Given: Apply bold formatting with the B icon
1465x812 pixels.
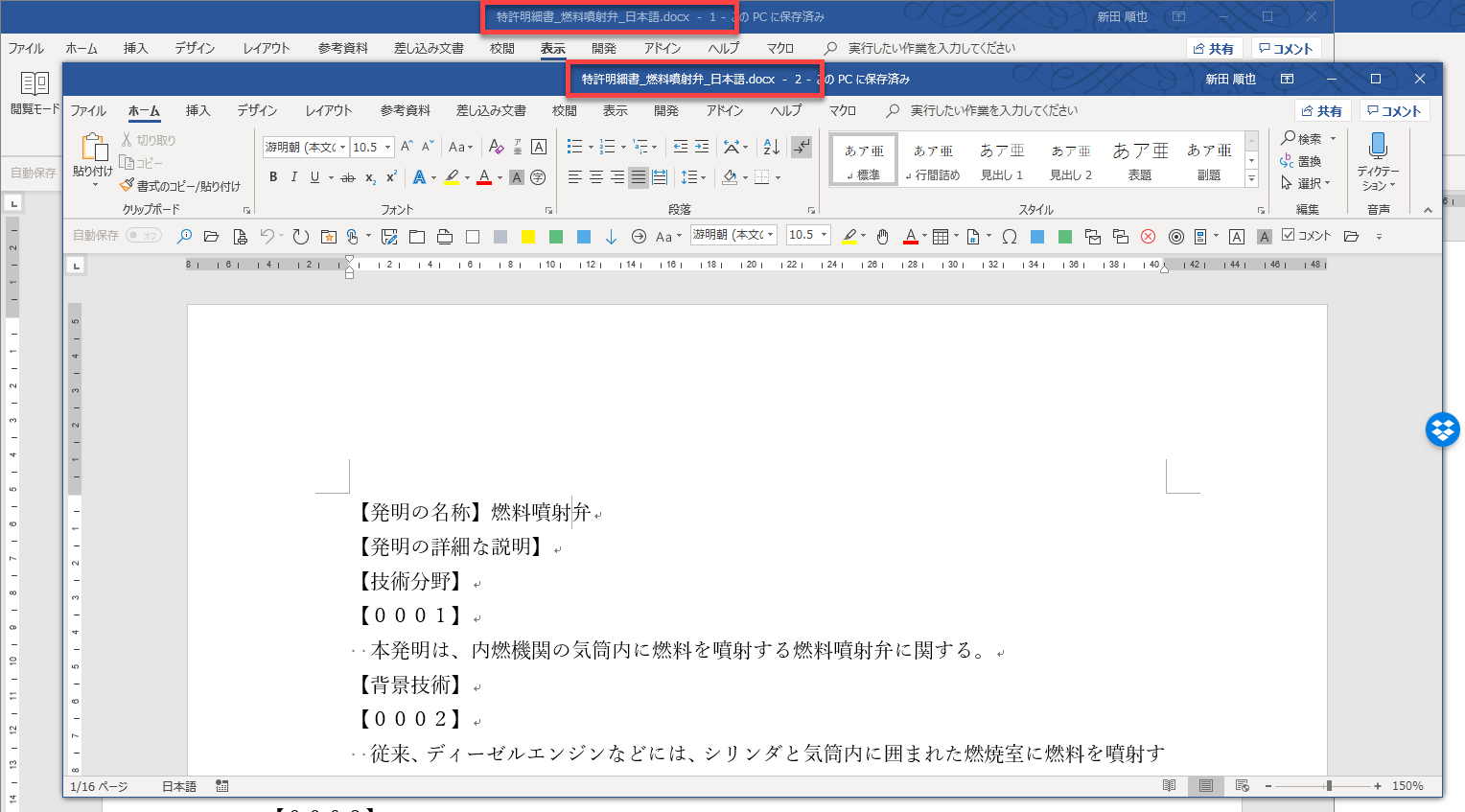Looking at the screenshot, I should [x=273, y=177].
